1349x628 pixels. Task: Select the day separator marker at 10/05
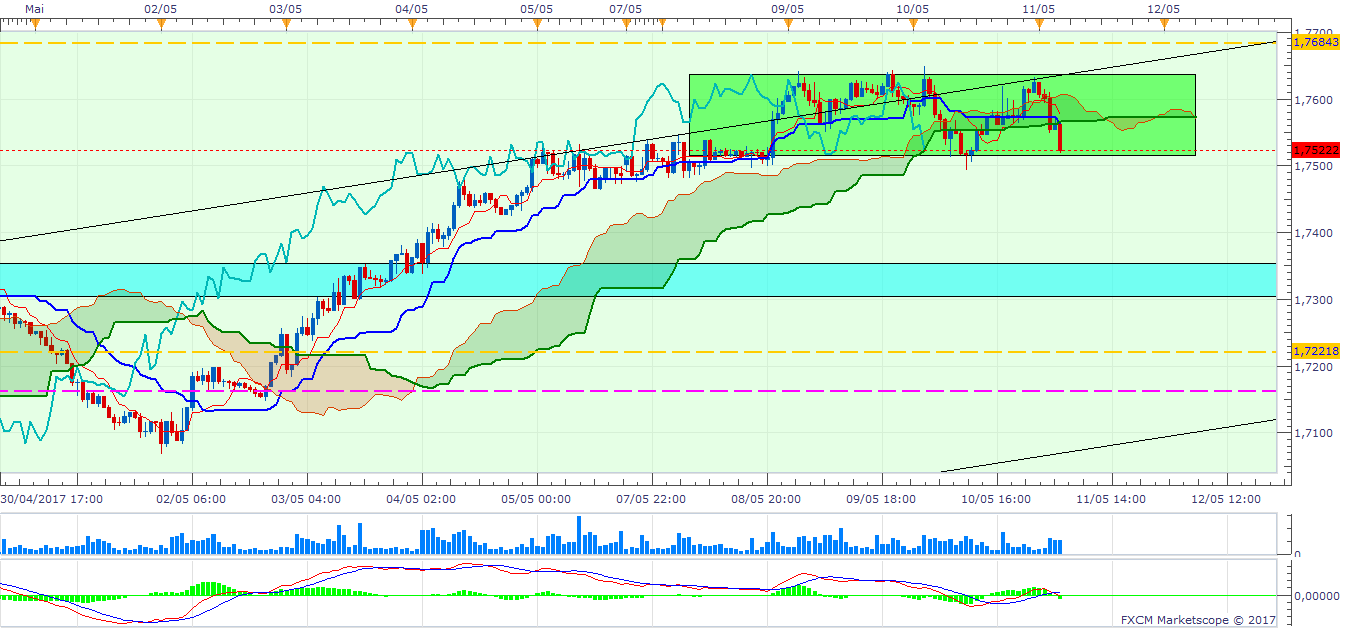(912, 25)
